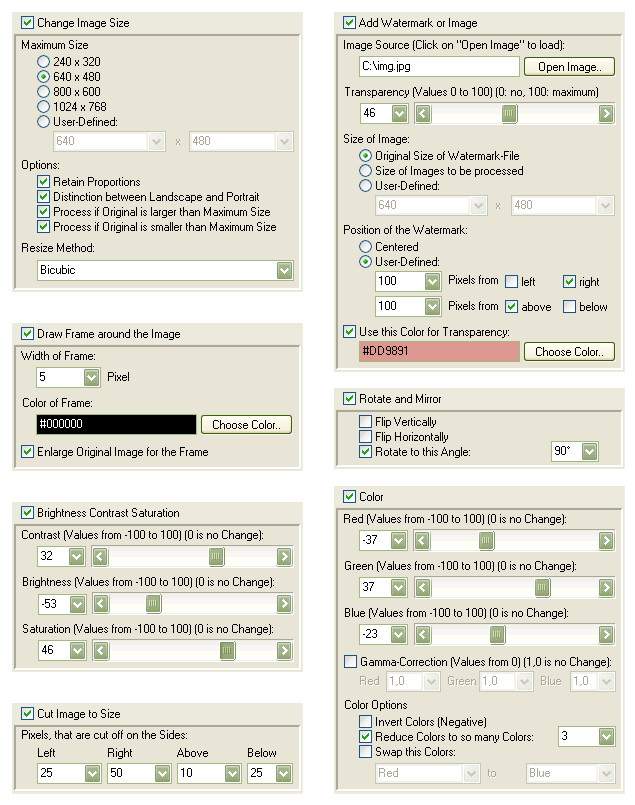
Task: Select the 240 x 320 maximum size option
Action: point(44,62)
